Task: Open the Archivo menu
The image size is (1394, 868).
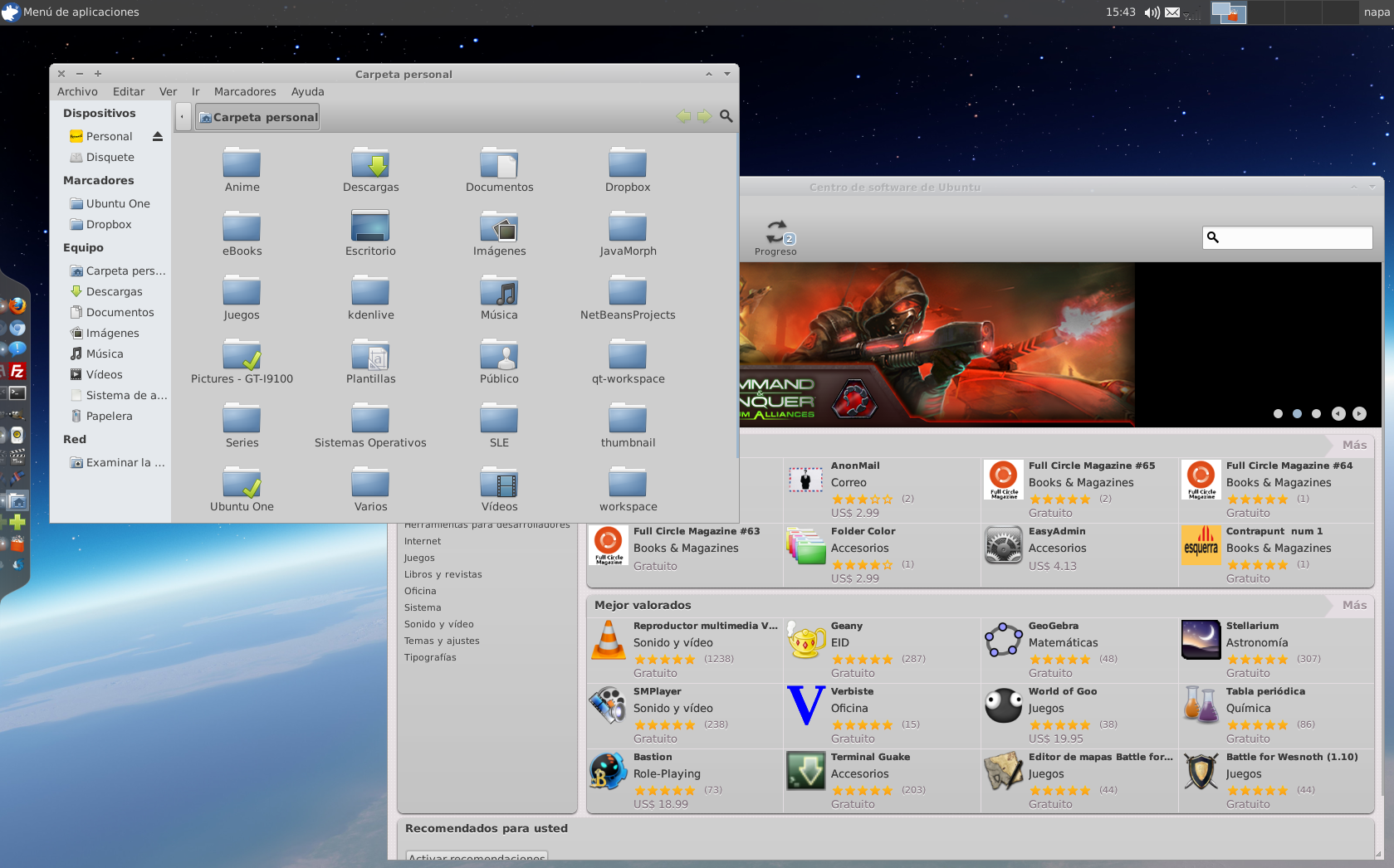Action: [77, 92]
